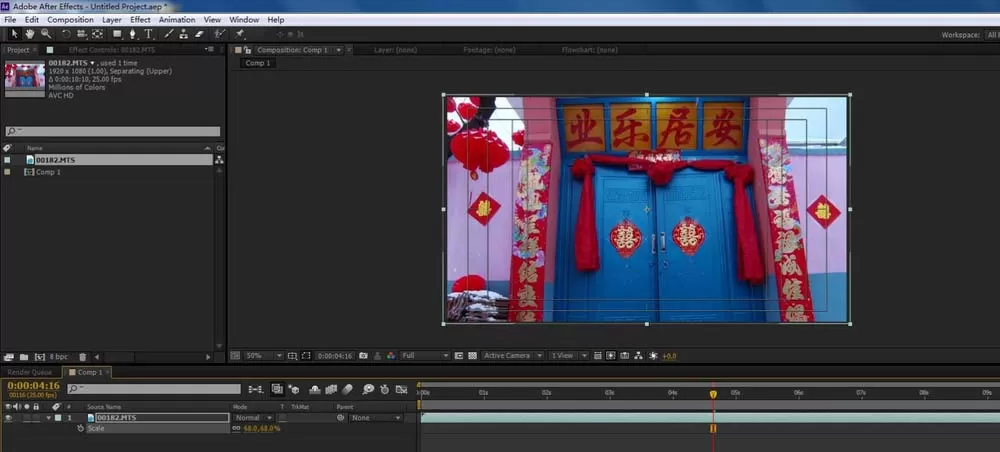Switch to the Render Queue tab
The width and height of the screenshot is (1000, 452).
click(30, 372)
